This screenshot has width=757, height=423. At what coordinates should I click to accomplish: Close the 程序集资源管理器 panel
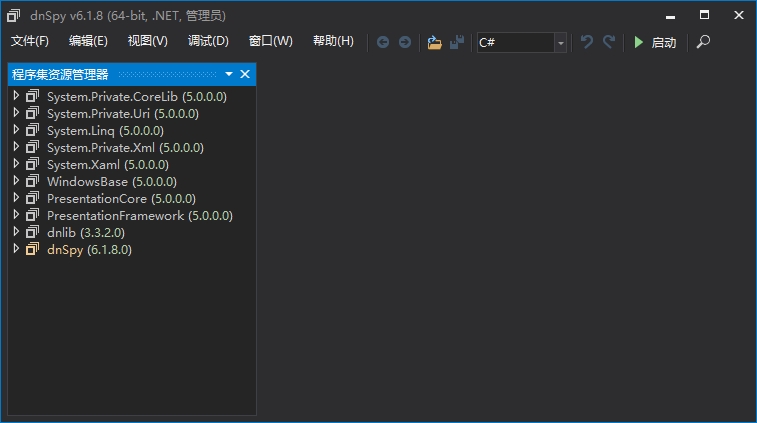(245, 74)
